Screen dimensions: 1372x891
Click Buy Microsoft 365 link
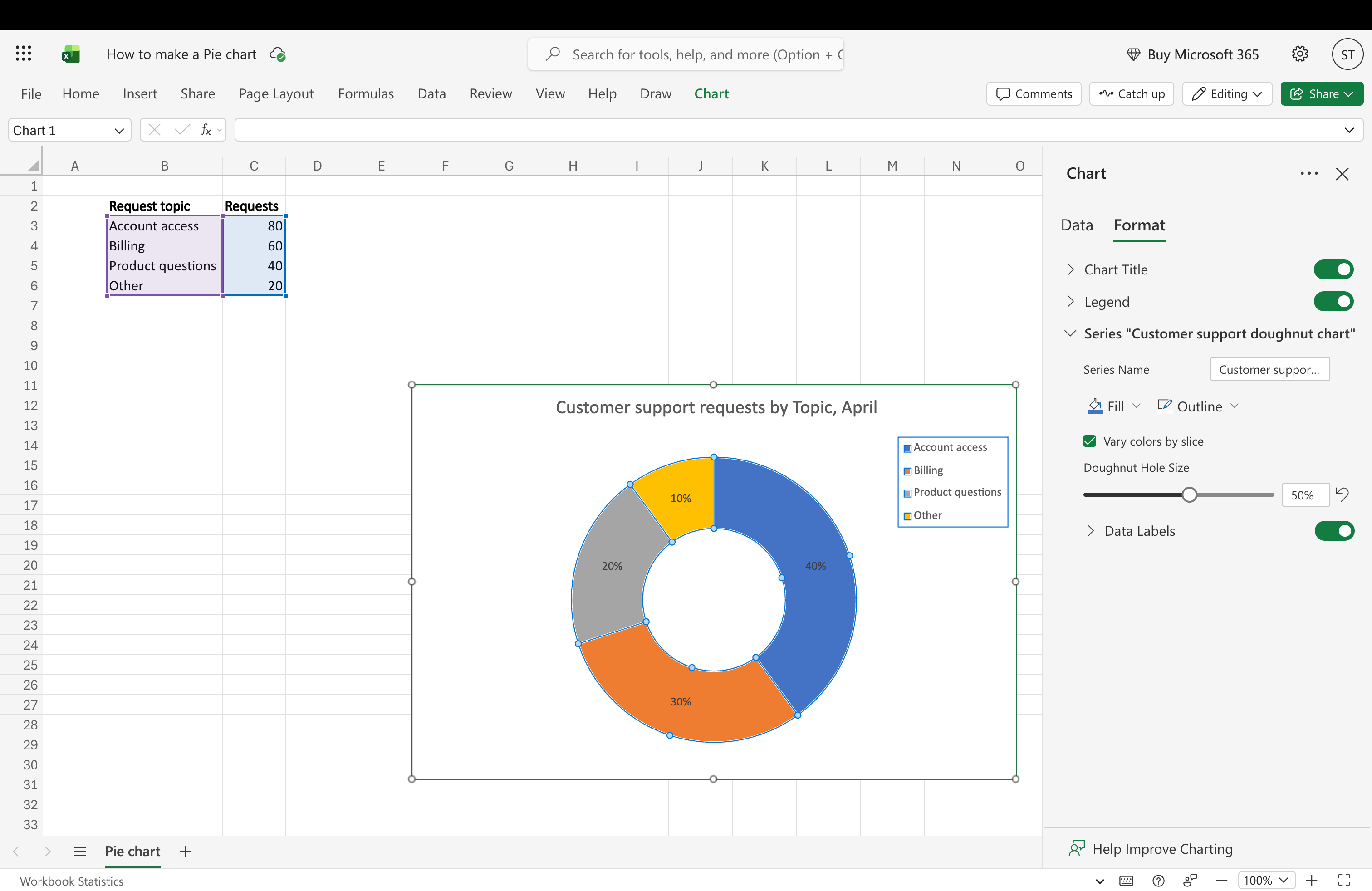pyautogui.click(x=1192, y=54)
